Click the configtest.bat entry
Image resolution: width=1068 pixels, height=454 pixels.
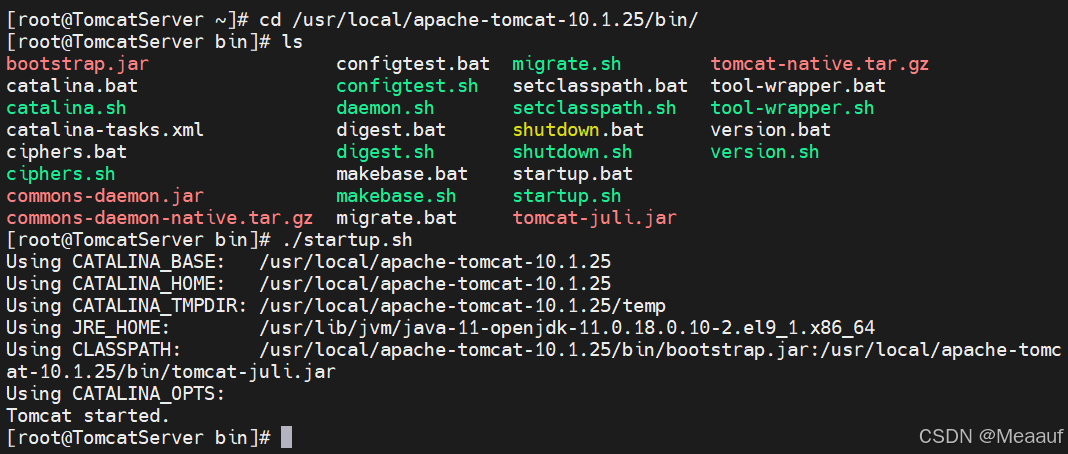(x=413, y=65)
